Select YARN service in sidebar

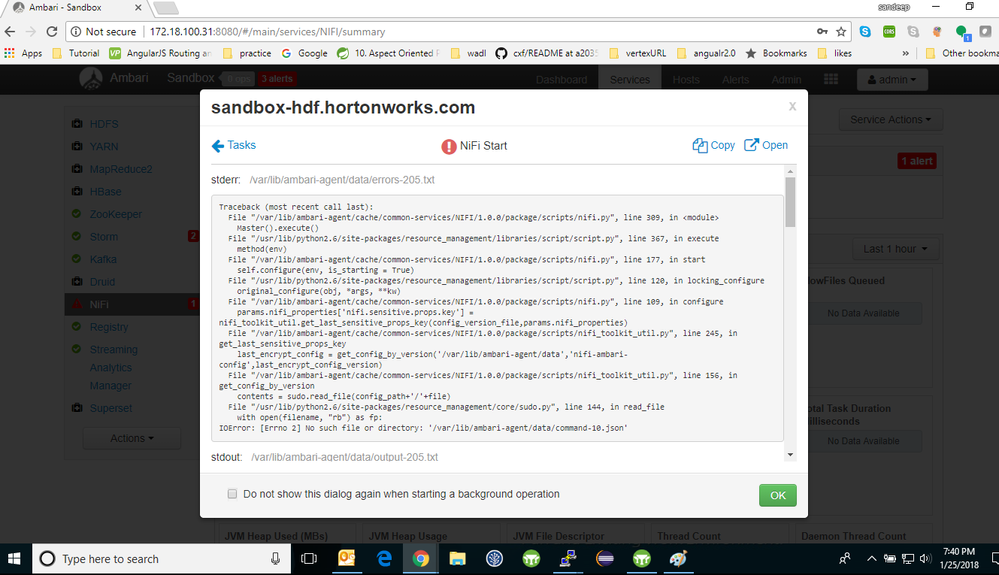[104, 146]
